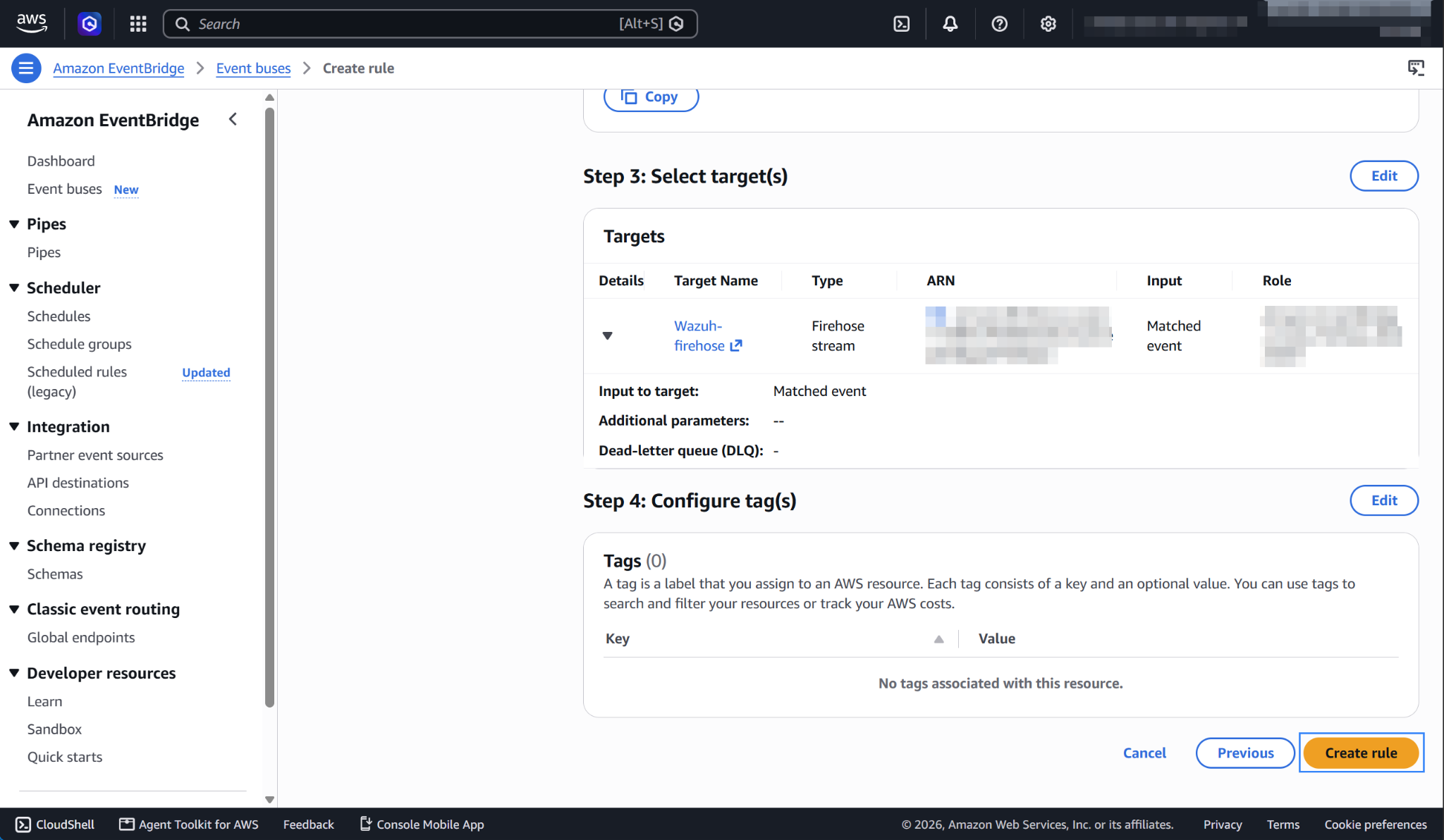Image resolution: width=1444 pixels, height=840 pixels.
Task: Focus the top Search field
Action: 430,24
